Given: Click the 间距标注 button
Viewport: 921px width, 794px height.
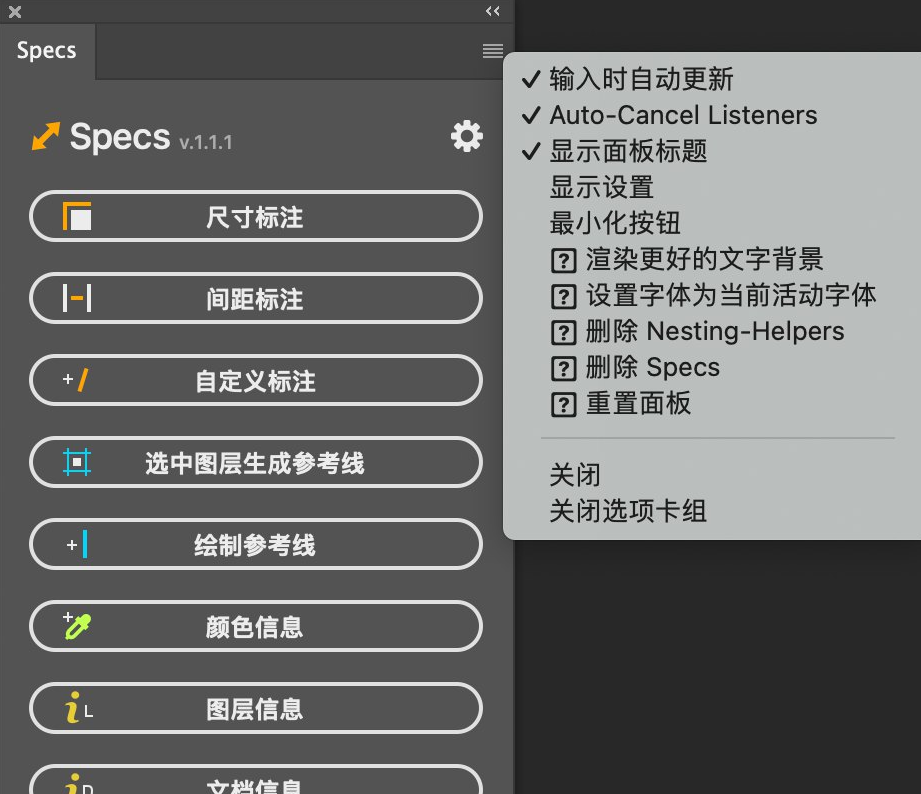Looking at the screenshot, I should [x=255, y=299].
